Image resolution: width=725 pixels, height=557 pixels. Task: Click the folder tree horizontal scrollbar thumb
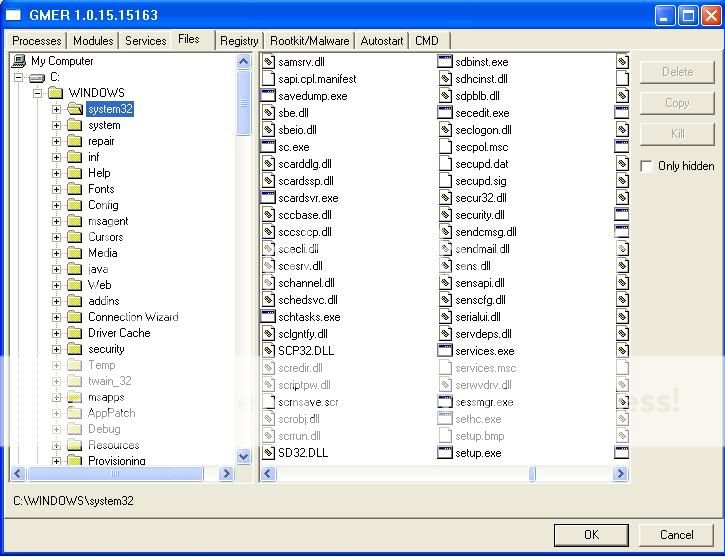point(115,473)
